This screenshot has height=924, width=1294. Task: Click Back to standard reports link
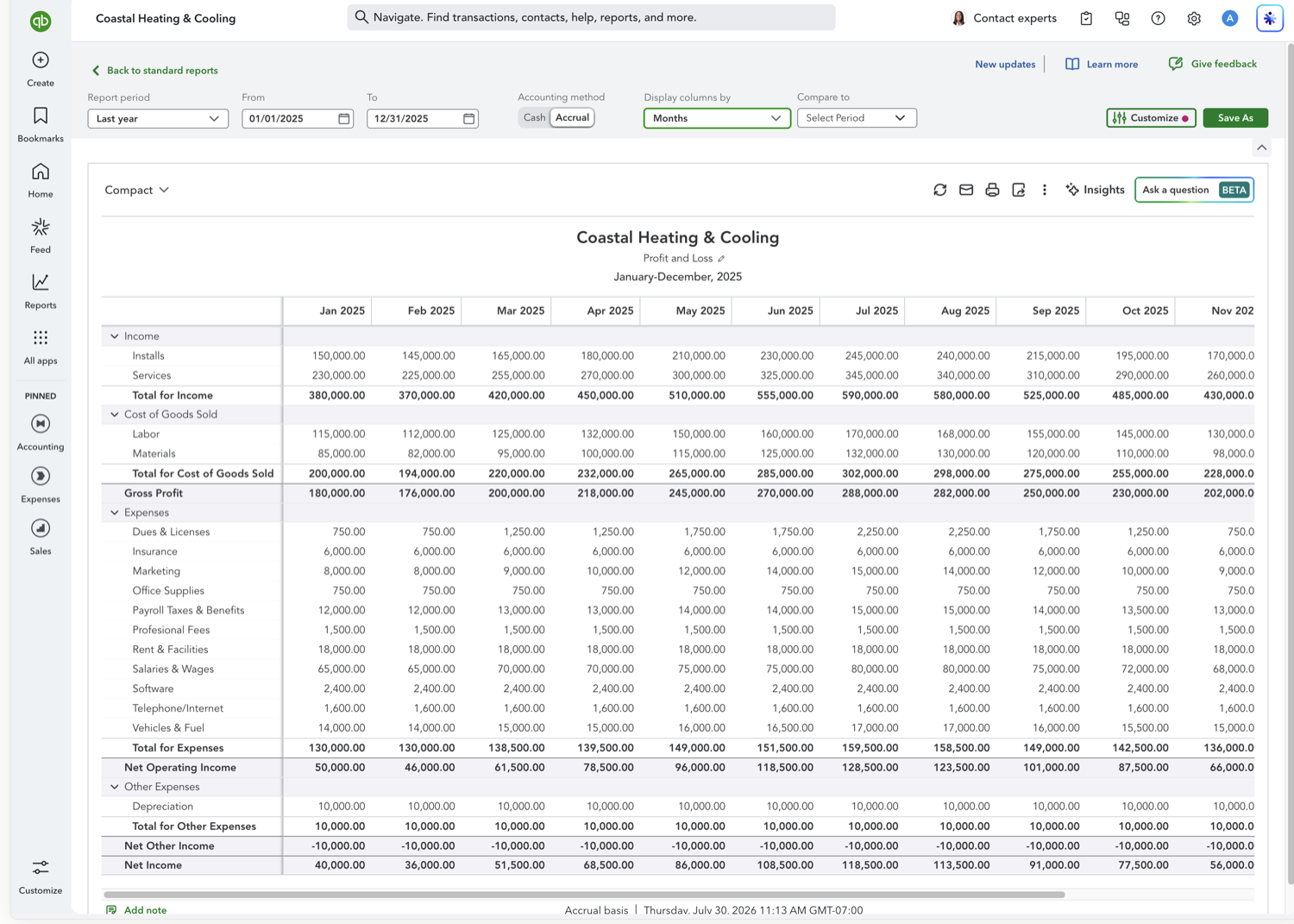pyautogui.click(x=154, y=71)
